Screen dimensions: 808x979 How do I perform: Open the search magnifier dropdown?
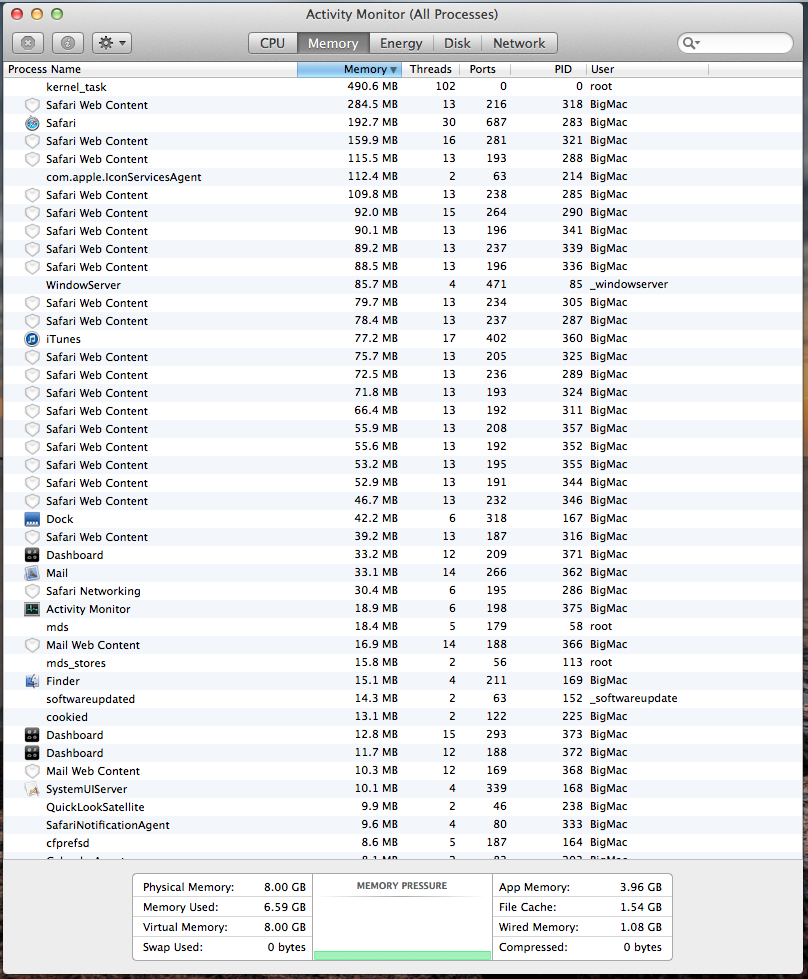tap(691, 43)
